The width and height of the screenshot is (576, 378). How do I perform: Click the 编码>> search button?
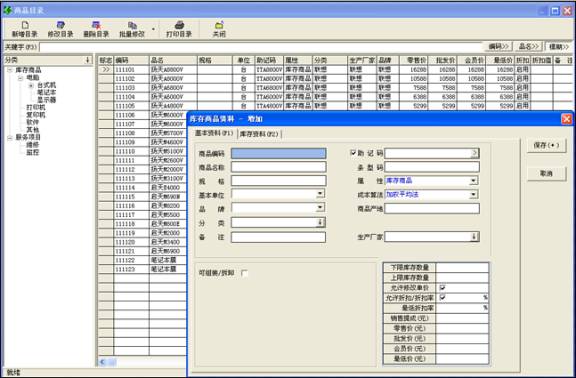click(498, 47)
